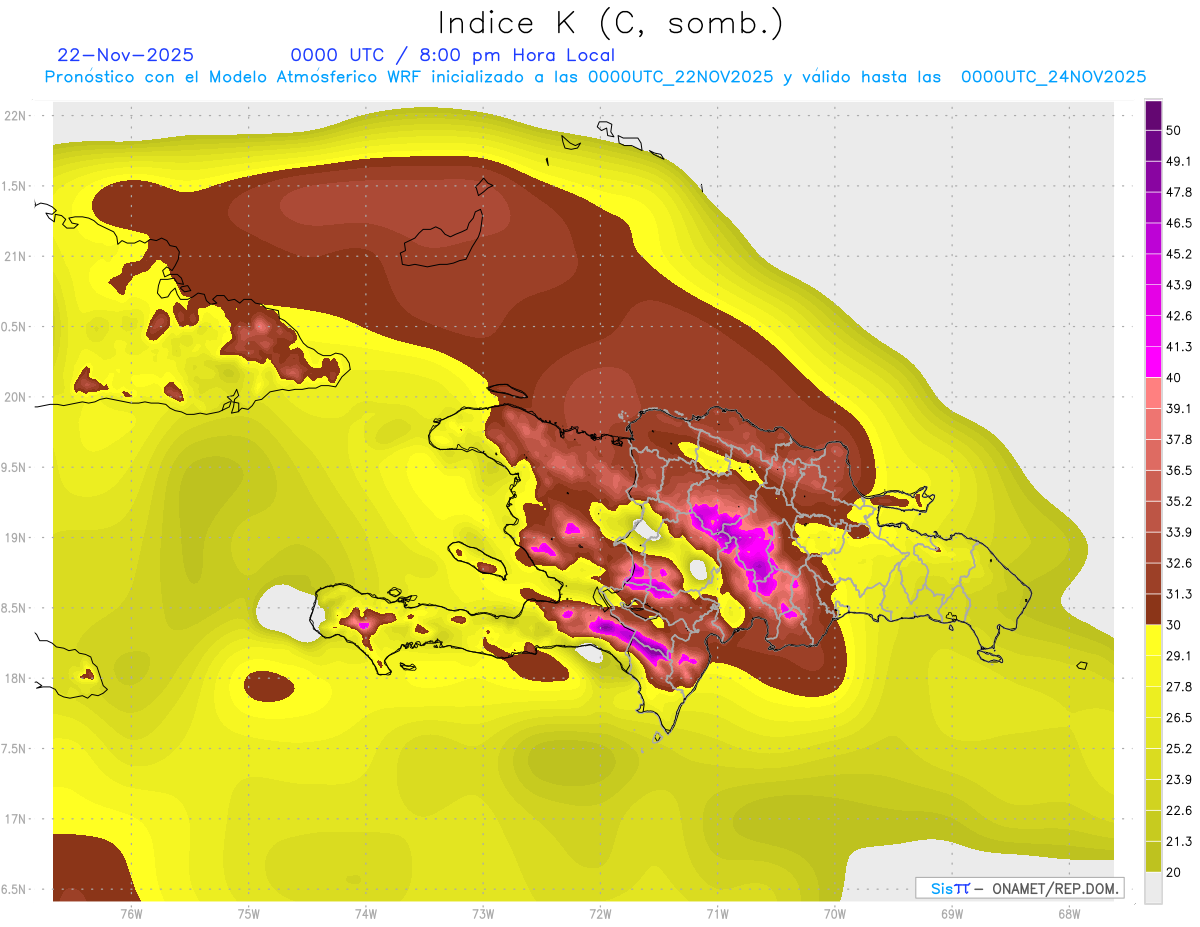
Task: Click the '37.8' color scale value
Action: click(1179, 439)
